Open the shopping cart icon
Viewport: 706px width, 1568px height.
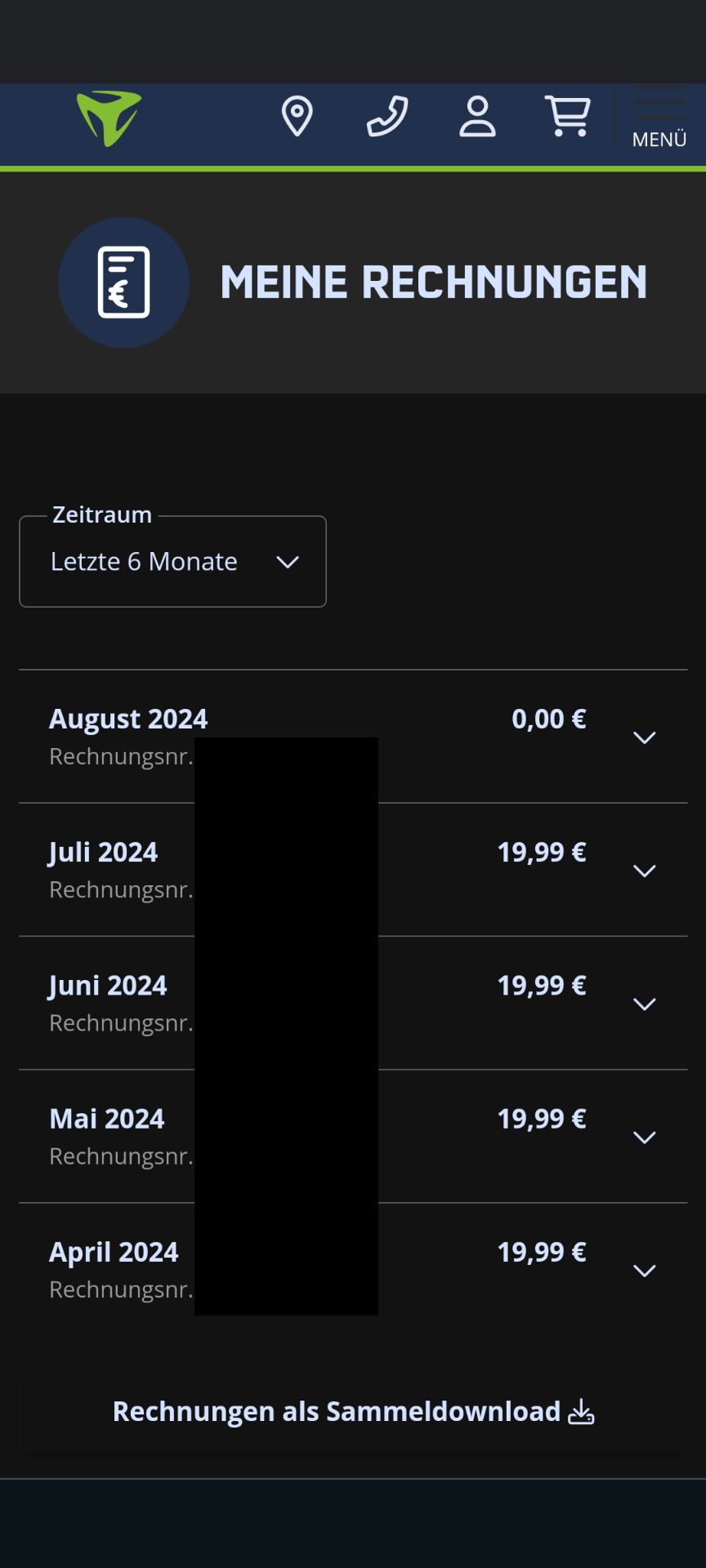(x=568, y=116)
